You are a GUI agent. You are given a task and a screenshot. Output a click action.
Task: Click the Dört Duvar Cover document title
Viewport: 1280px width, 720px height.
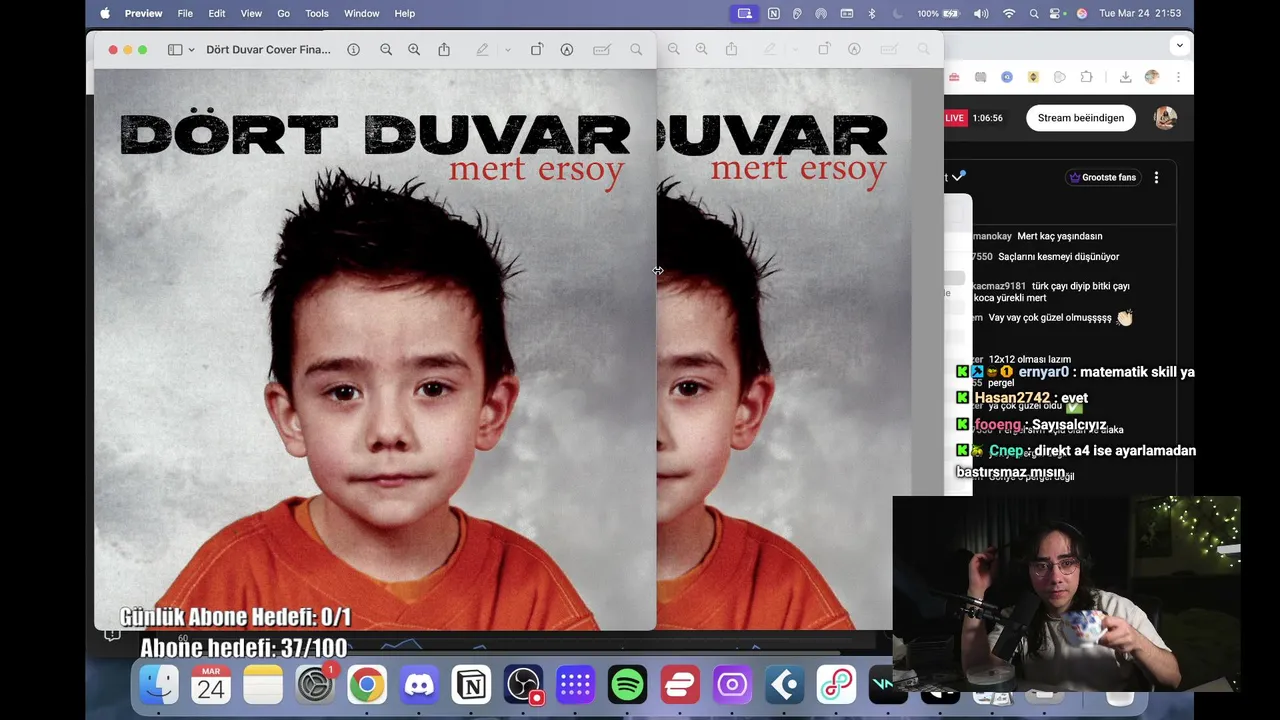click(x=268, y=49)
